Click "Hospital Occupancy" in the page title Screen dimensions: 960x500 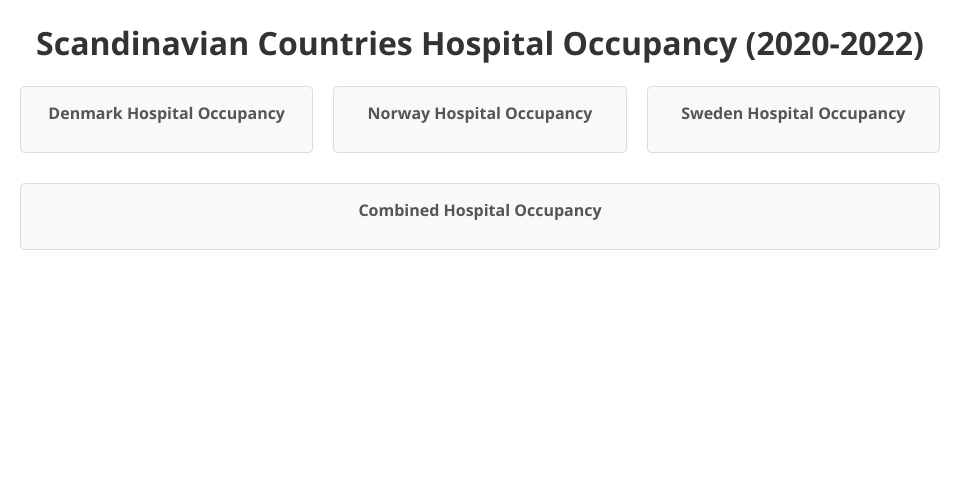[578, 45]
